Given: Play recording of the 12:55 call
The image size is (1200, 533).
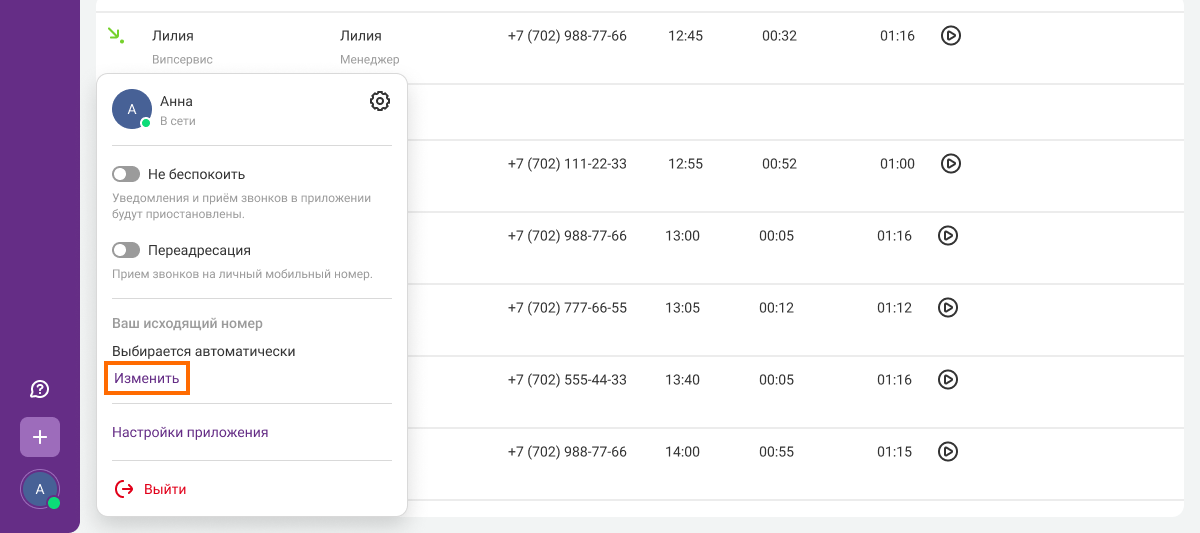Looking at the screenshot, I should [x=951, y=164].
